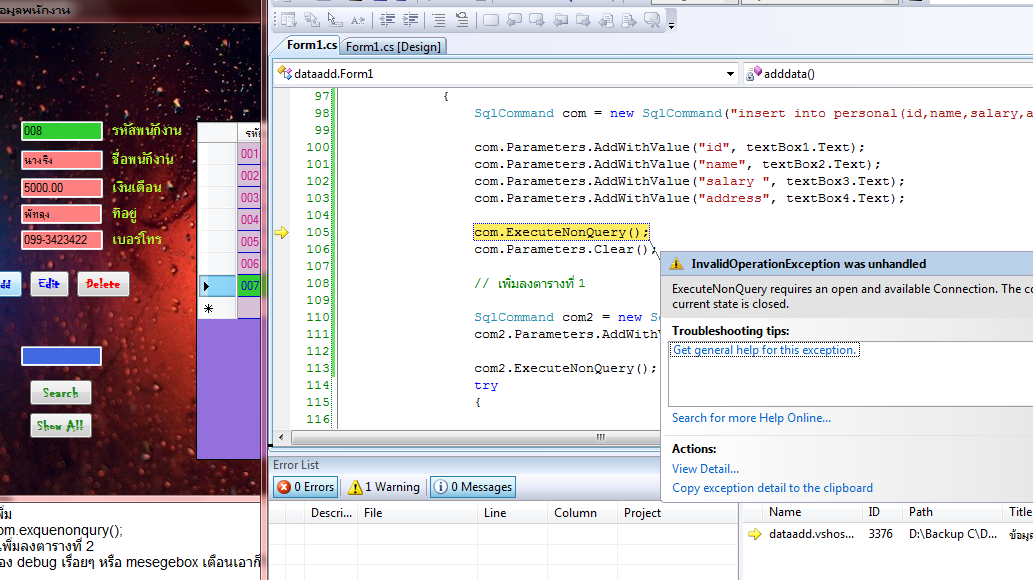This screenshot has width=1033, height=580.
Task: Switch to the Form1.cs code tab
Action: pyautogui.click(x=312, y=45)
